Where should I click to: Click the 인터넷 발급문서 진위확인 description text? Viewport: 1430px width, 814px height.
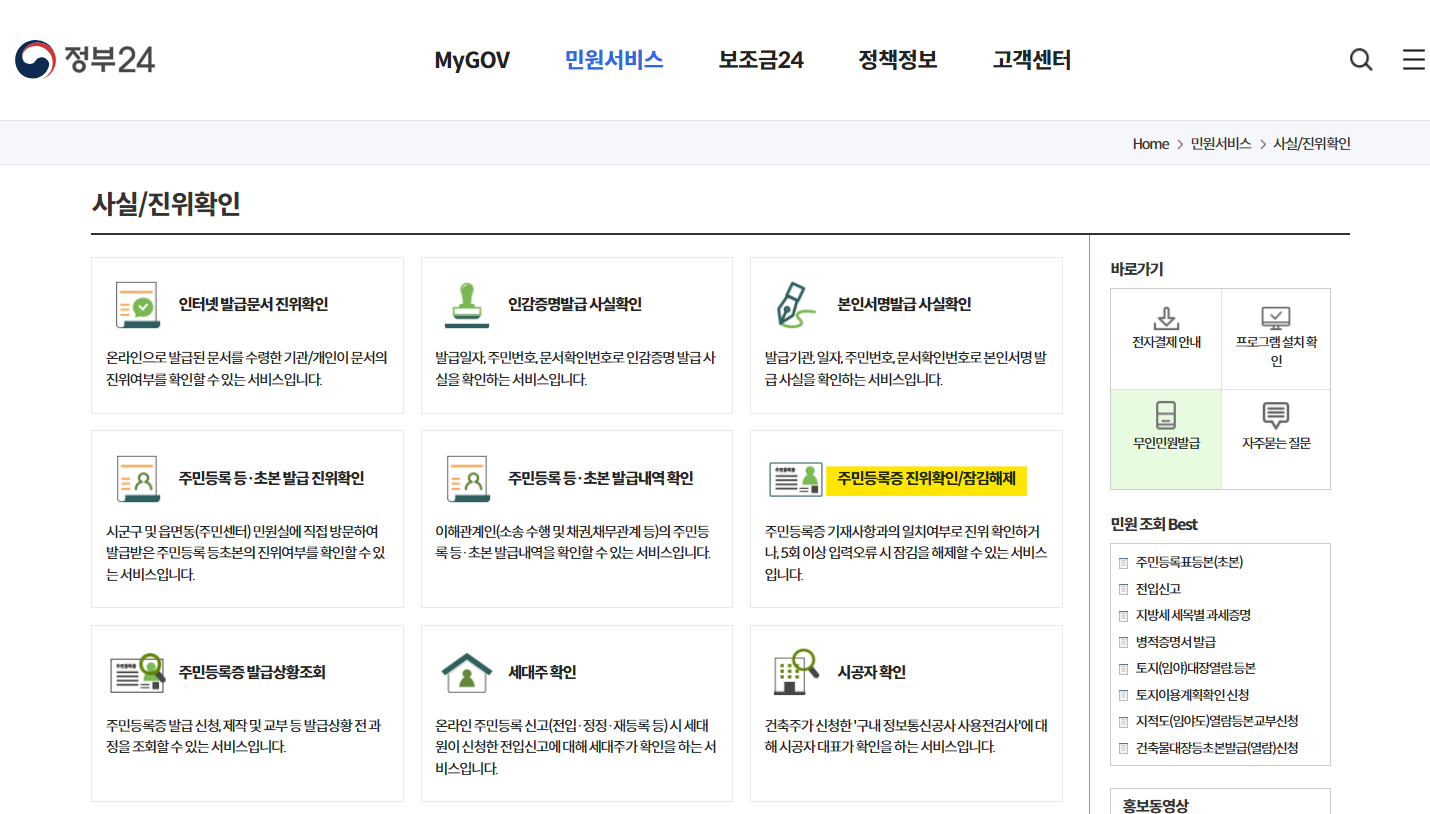[x=246, y=368]
